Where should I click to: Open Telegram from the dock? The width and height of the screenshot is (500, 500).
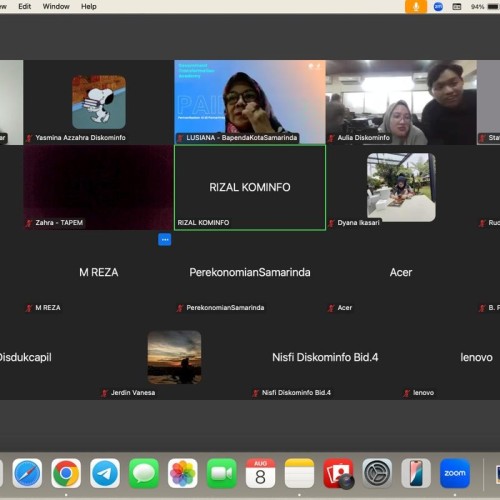point(105,473)
